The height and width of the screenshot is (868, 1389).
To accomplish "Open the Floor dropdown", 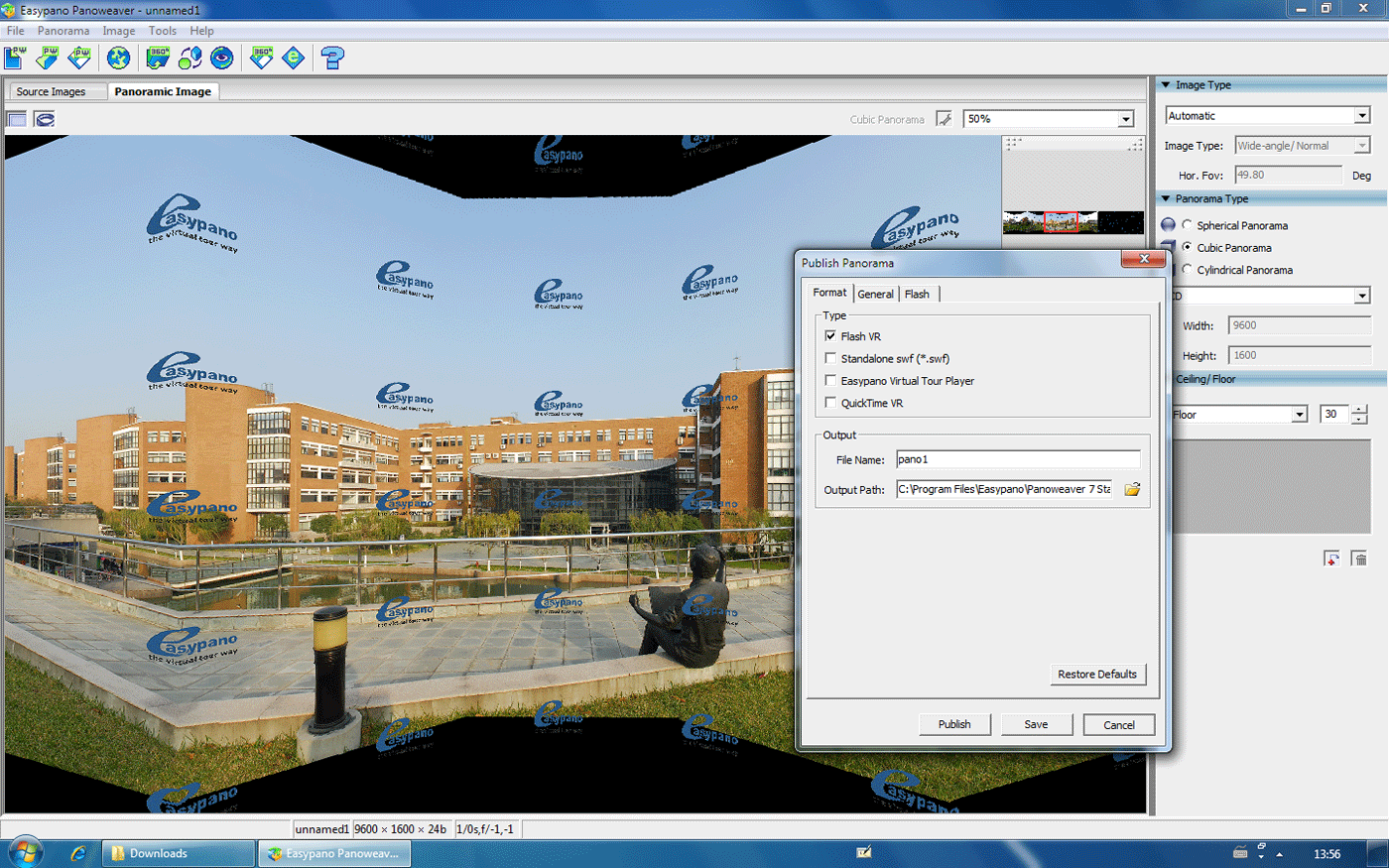I will [1300, 415].
